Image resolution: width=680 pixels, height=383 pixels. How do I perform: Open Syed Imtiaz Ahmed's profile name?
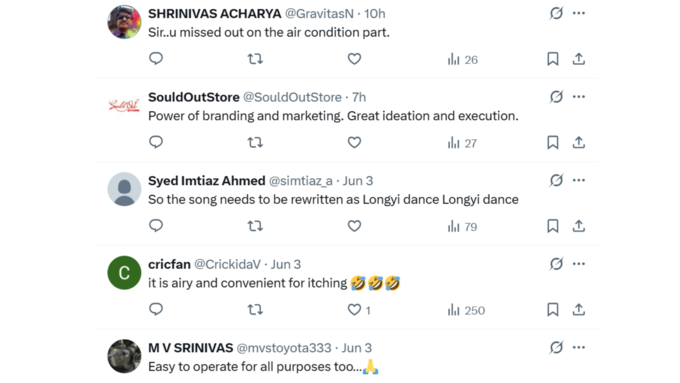point(207,181)
